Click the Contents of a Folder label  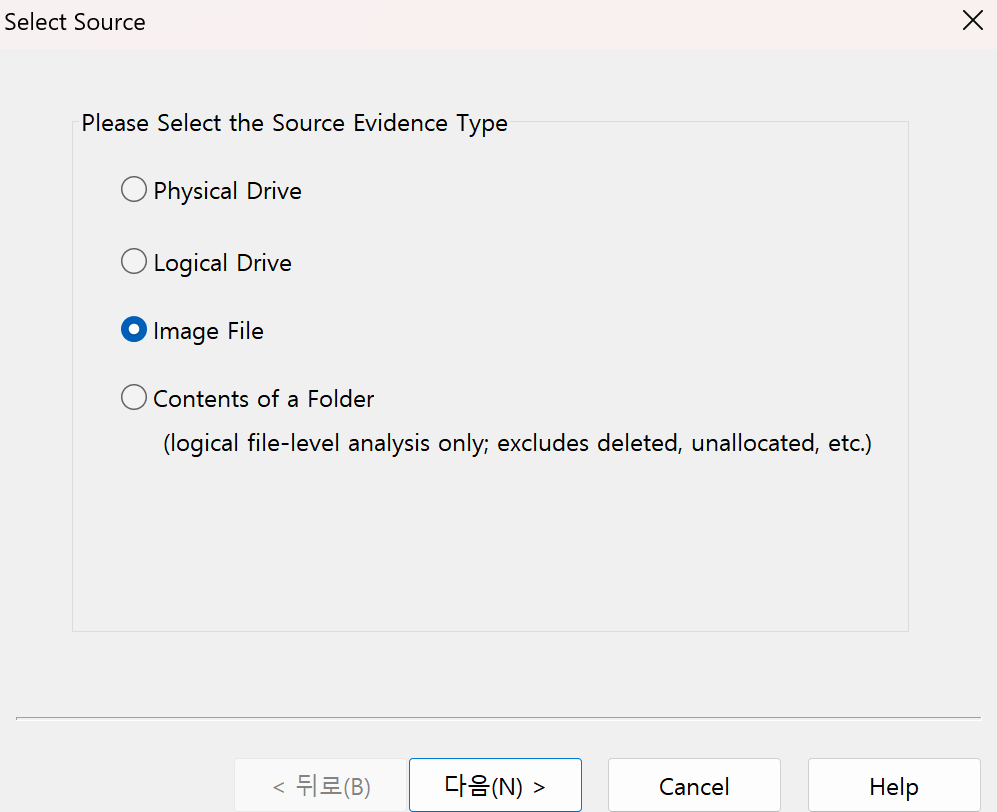(262, 398)
